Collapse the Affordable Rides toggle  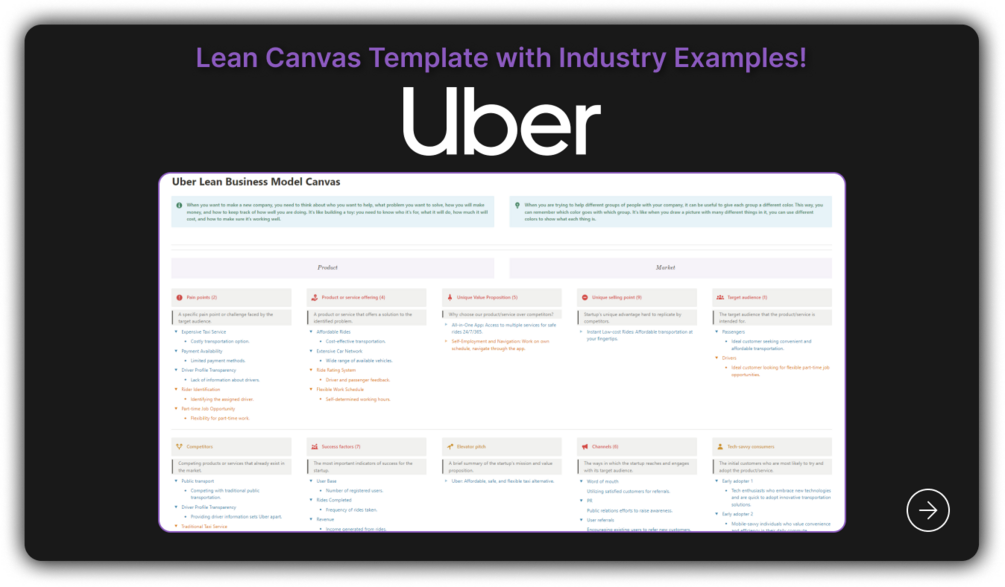311,332
